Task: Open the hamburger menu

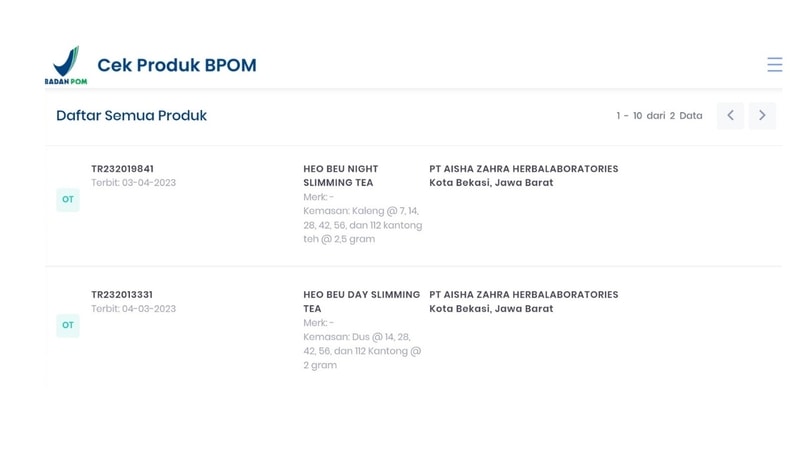Action: point(774,65)
